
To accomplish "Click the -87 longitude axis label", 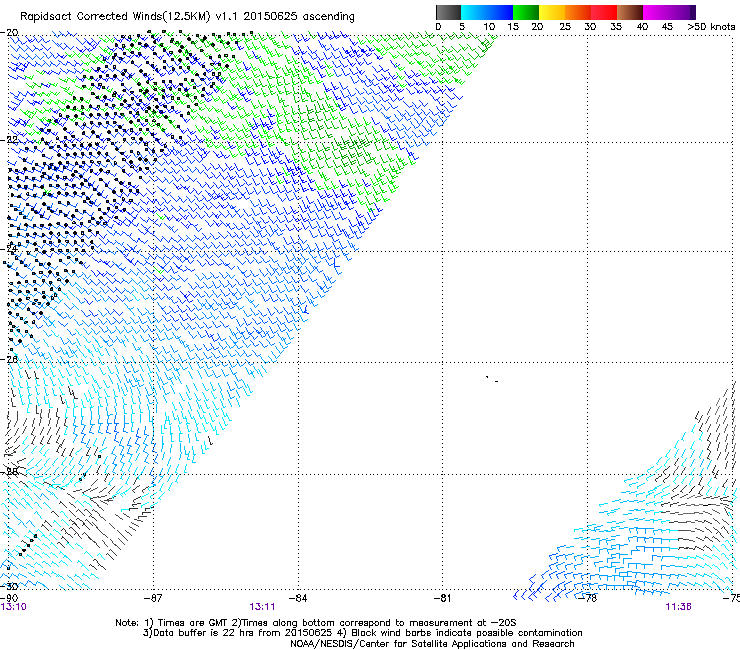I will (x=153, y=598).
